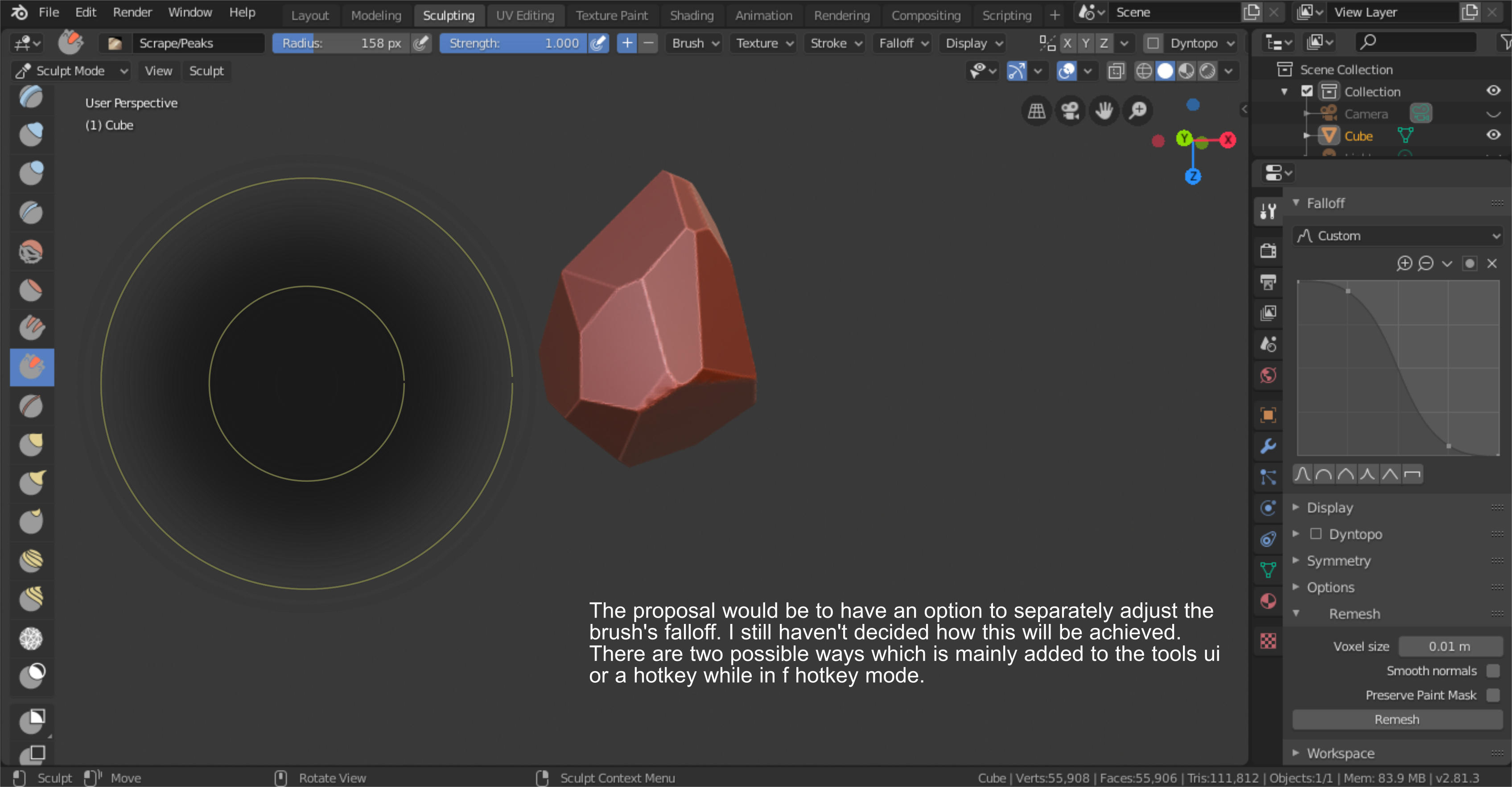Open the Texture checker properties tab
The image size is (1512, 787).
pos(1268,641)
